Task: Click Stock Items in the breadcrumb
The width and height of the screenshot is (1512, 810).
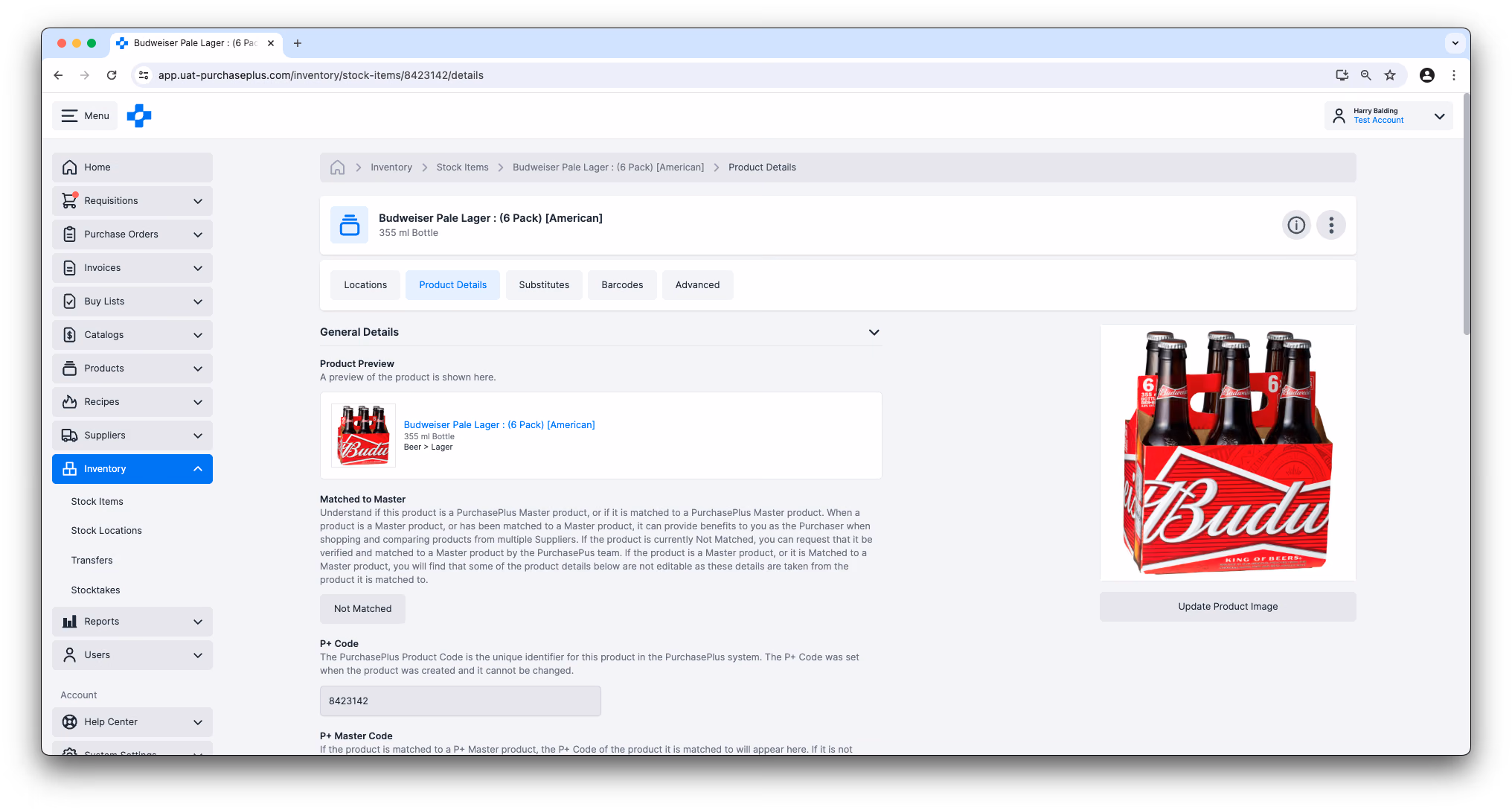Action: (463, 168)
